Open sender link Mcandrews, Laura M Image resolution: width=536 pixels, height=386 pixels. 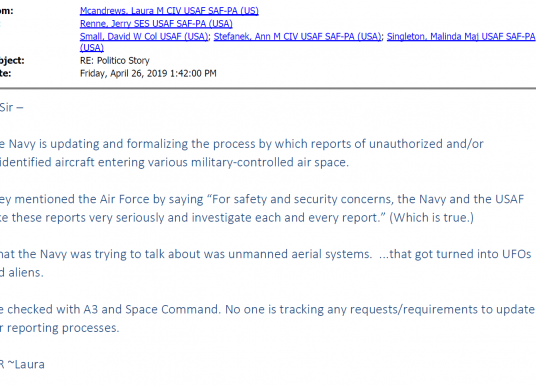point(169,11)
